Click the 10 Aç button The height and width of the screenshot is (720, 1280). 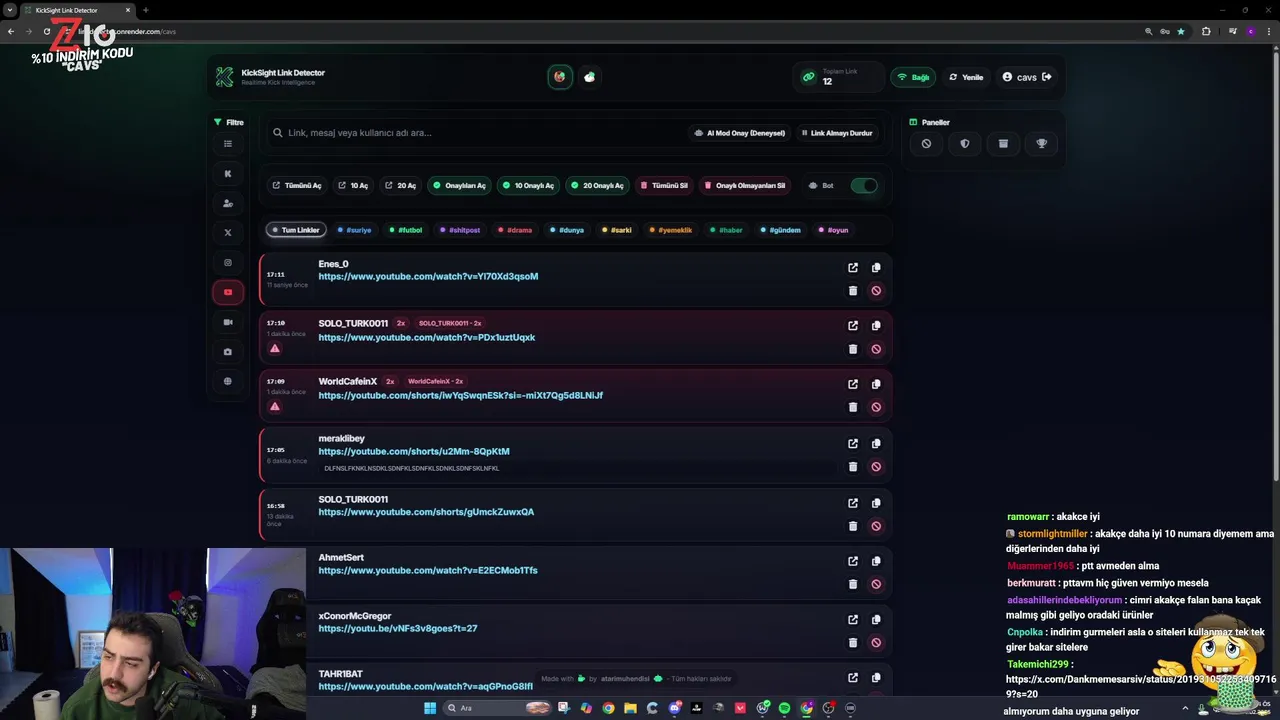click(353, 186)
